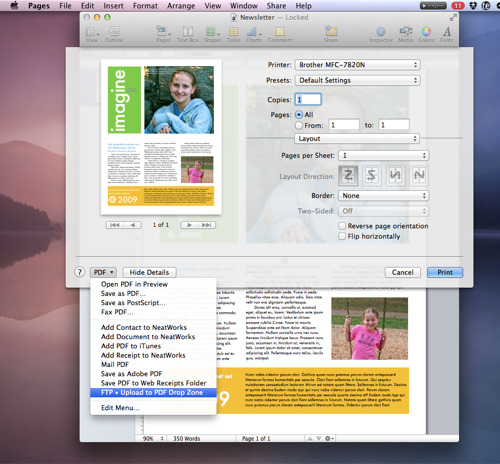The image size is (500, 464).
Task: Click the help question mark button
Action: click(79, 272)
